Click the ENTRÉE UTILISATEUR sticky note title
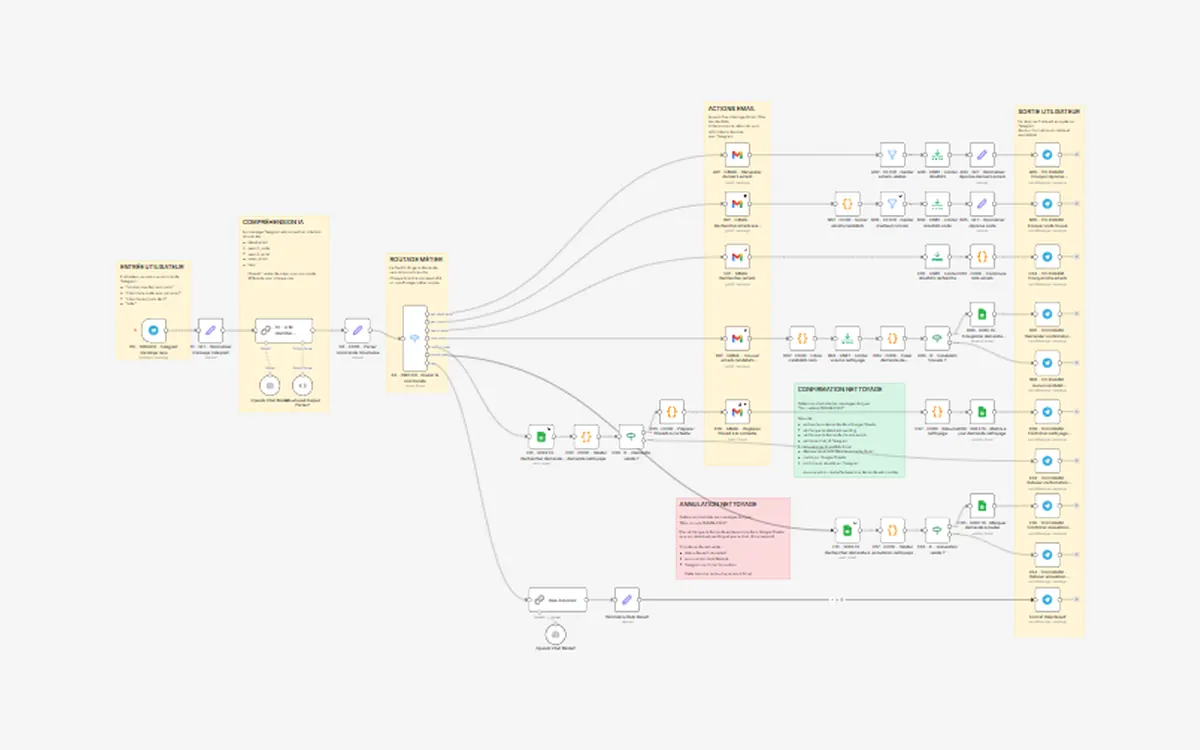 tap(152, 267)
